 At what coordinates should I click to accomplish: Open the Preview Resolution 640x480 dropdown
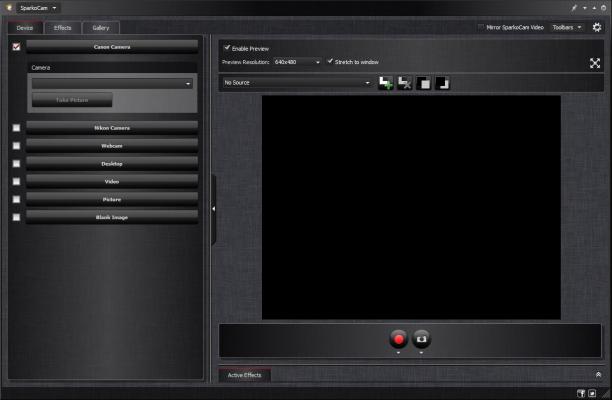point(297,62)
